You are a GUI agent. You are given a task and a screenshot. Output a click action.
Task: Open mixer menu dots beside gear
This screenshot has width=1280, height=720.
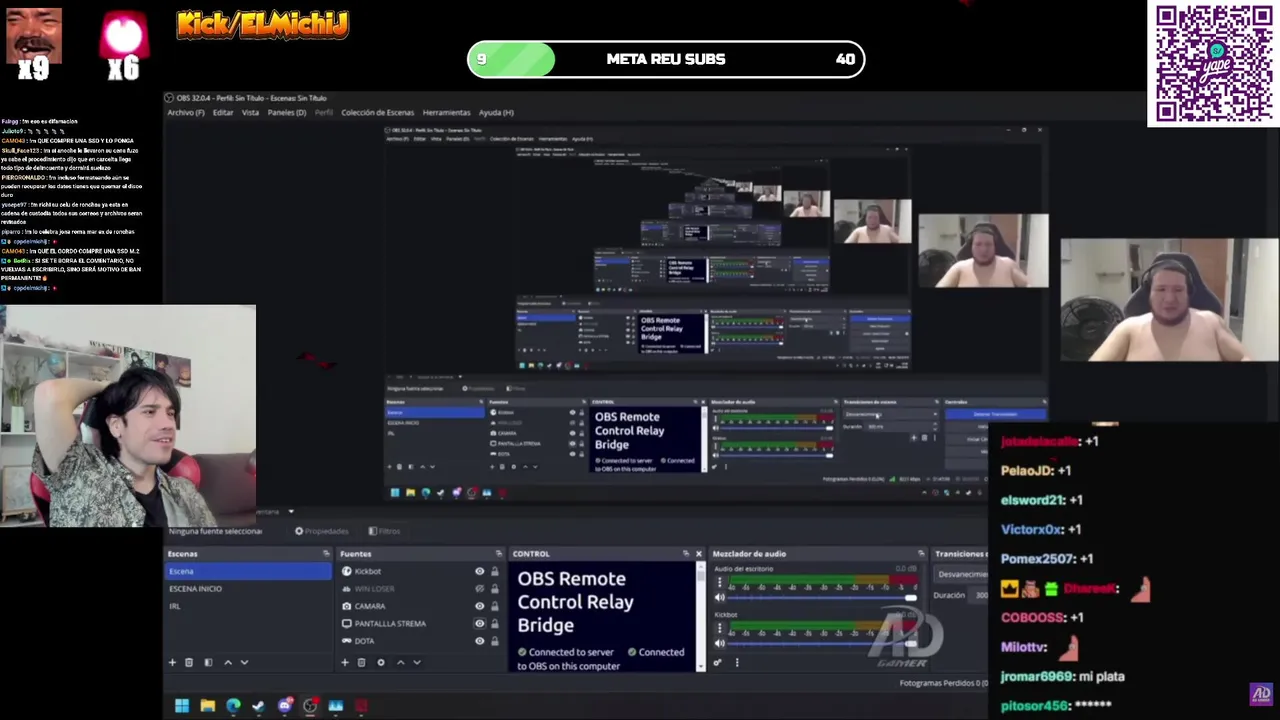tap(737, 662)
